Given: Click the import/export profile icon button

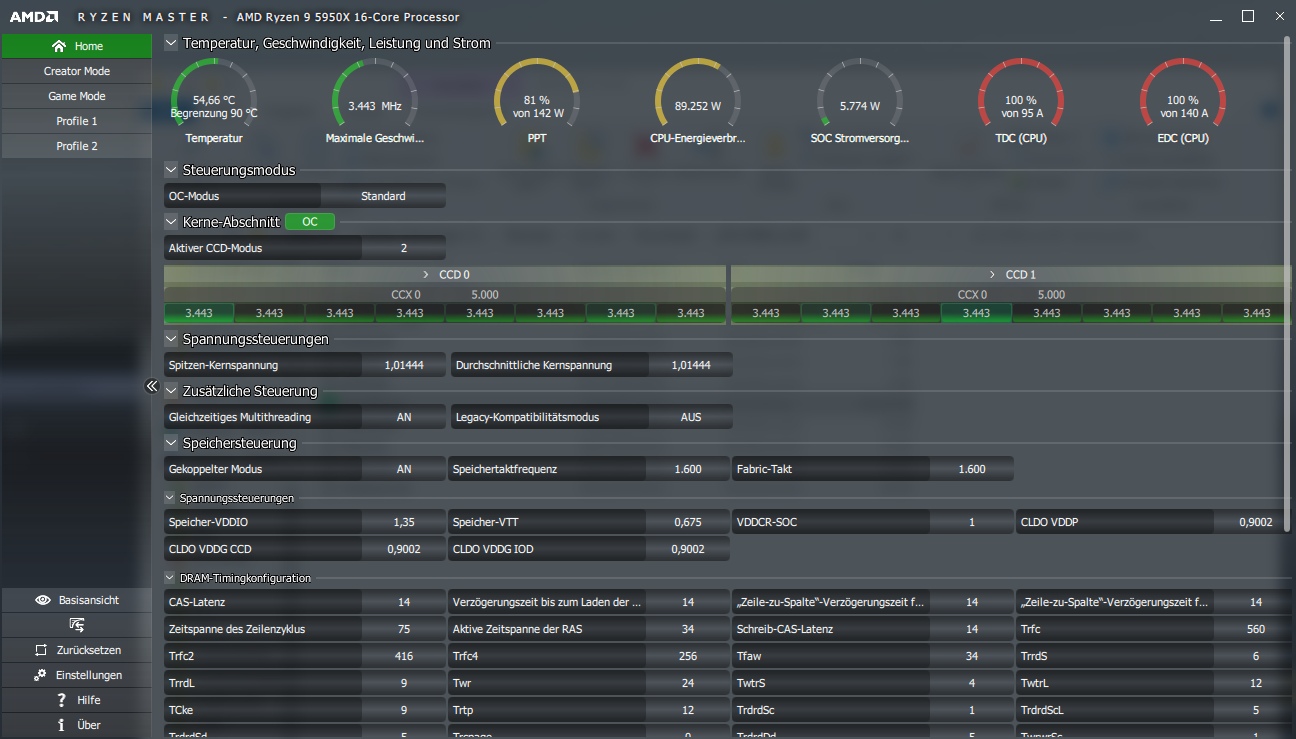Looking at the screenshot, I should 76,625.
